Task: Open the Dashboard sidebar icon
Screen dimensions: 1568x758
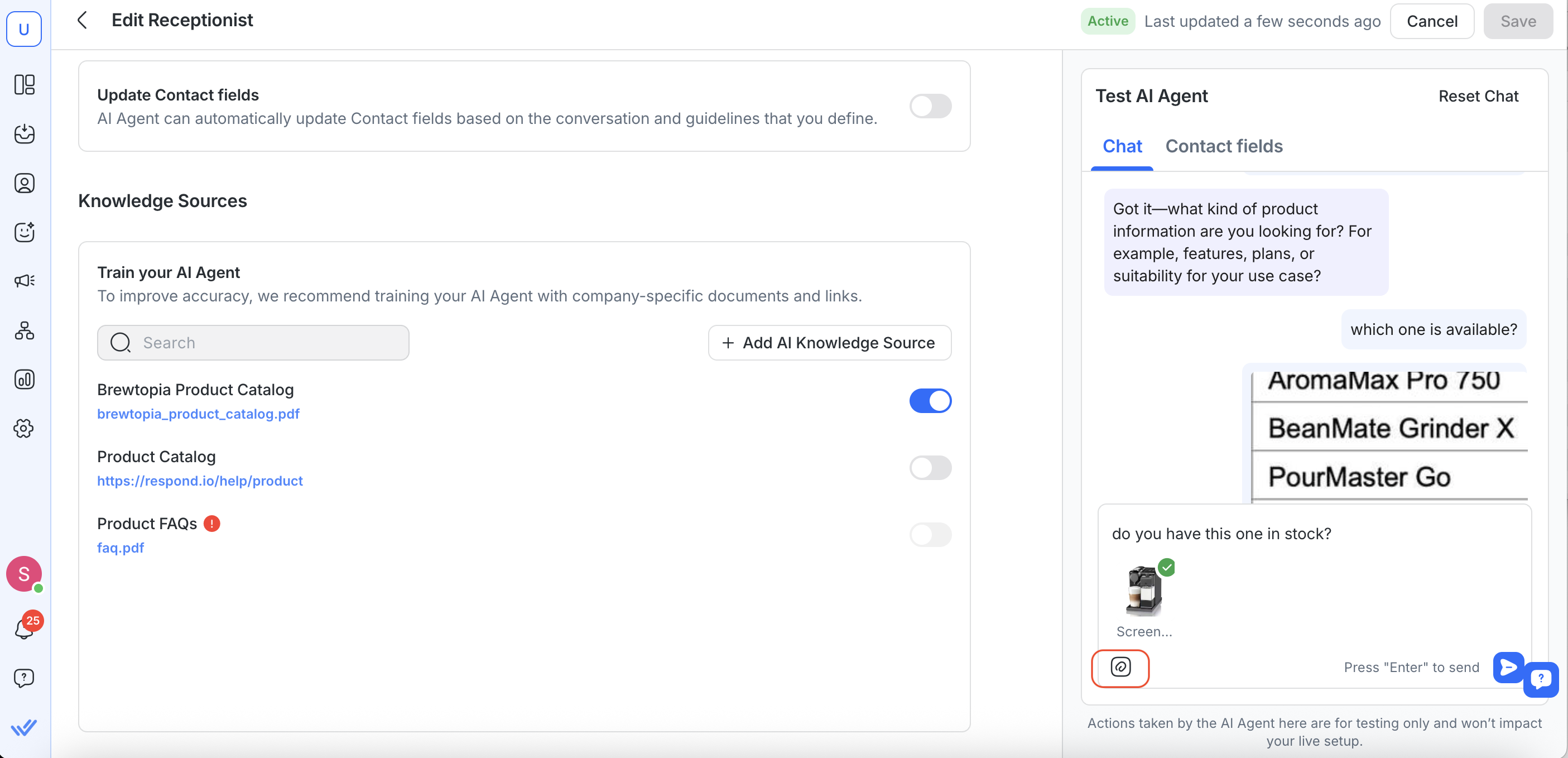Action: coord(25,85)
